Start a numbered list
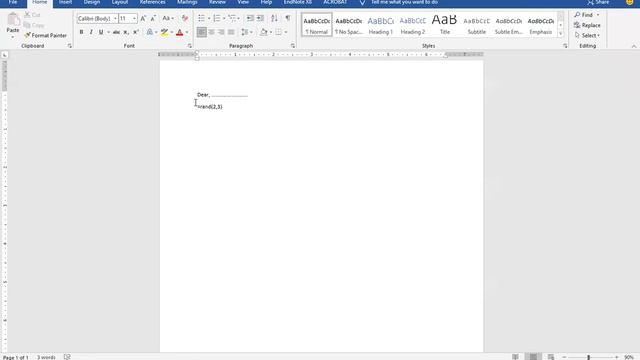Viewport: 640px width, 360px height. pos(217,18)
